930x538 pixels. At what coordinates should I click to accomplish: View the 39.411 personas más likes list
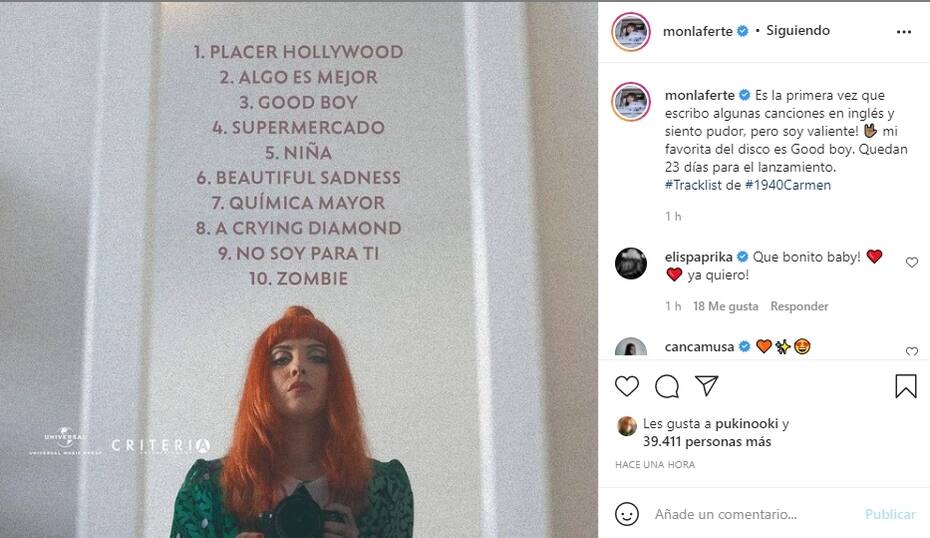(x=707, y=441)
